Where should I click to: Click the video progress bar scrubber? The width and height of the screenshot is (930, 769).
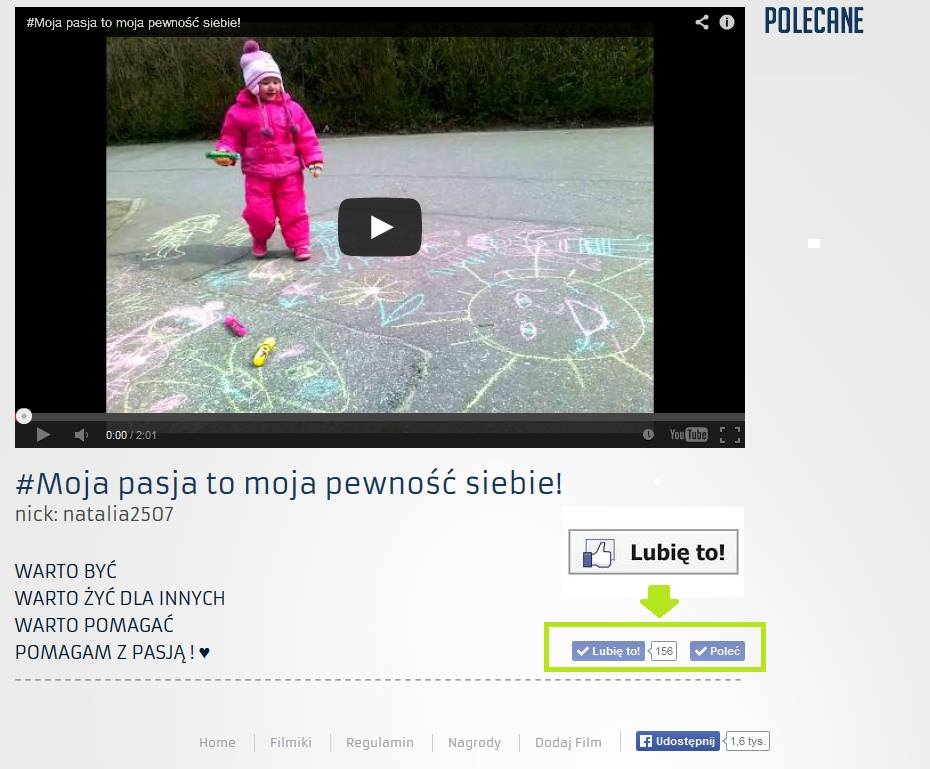point(24,416)
